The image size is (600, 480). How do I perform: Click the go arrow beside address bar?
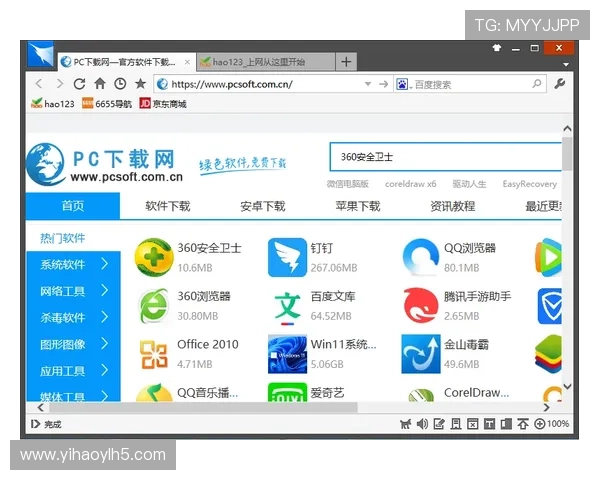click(x=383, y=84)
